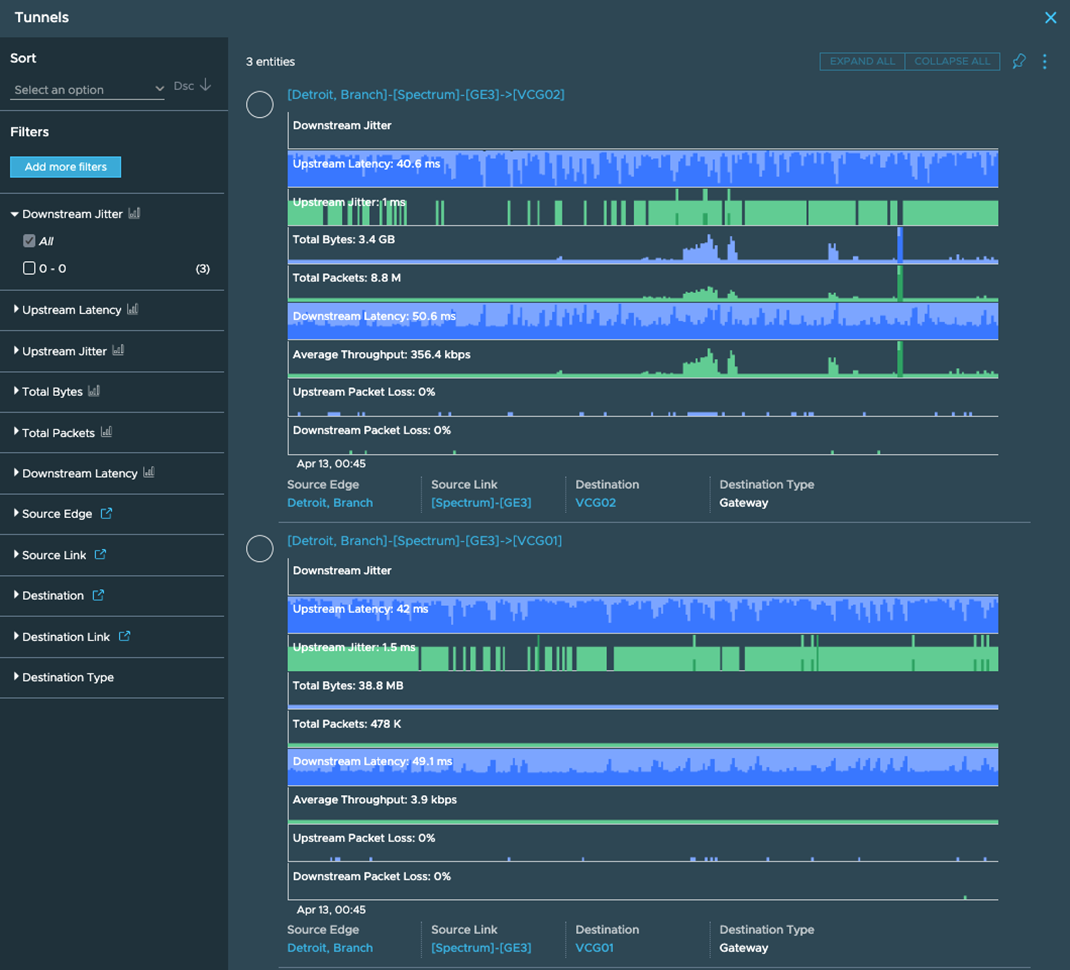1070x970 pixels.
Task: Click the Dsc sort direction arrow
Action: point(205,86)
